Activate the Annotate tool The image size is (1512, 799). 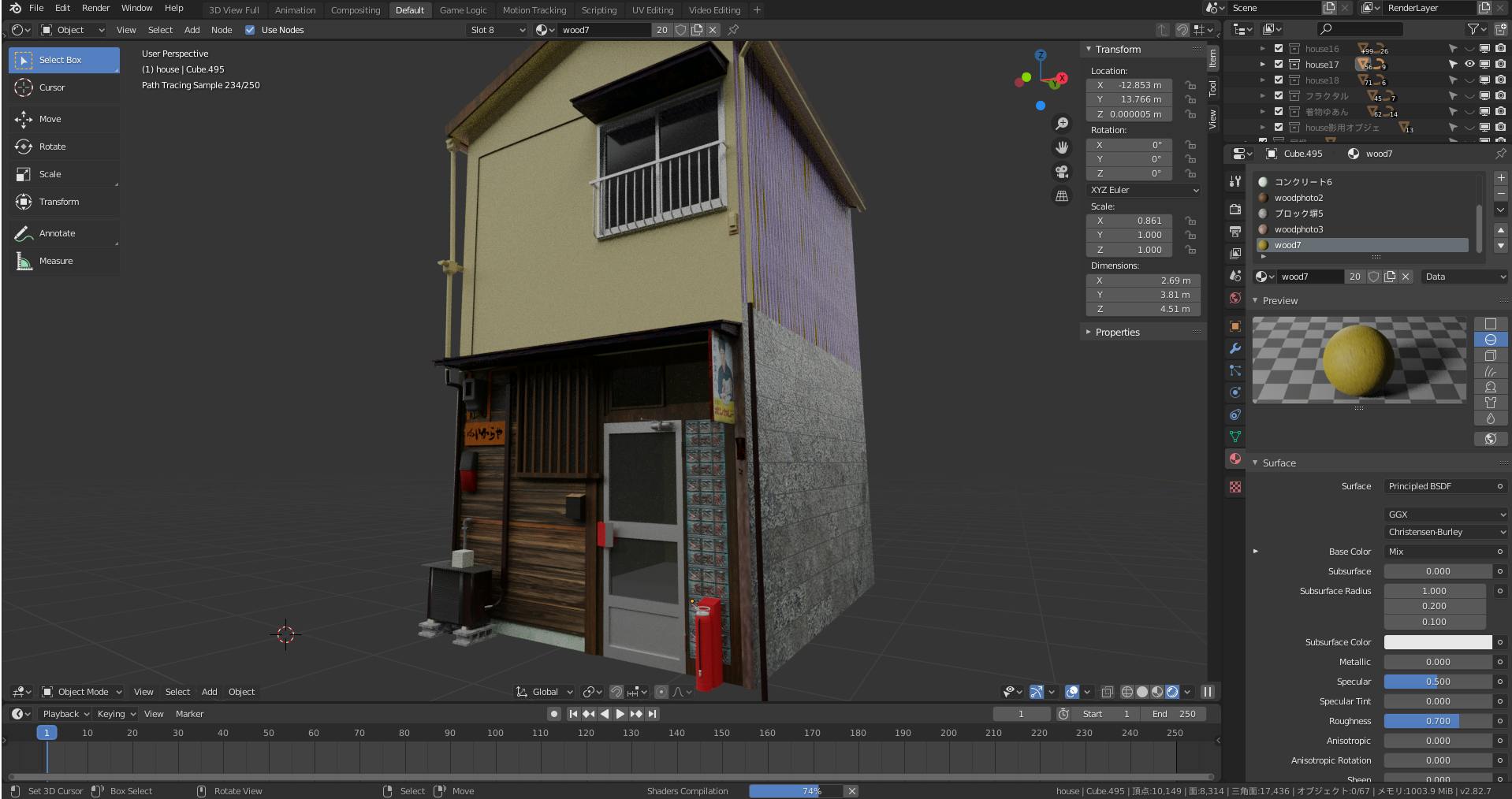(64, 233)
